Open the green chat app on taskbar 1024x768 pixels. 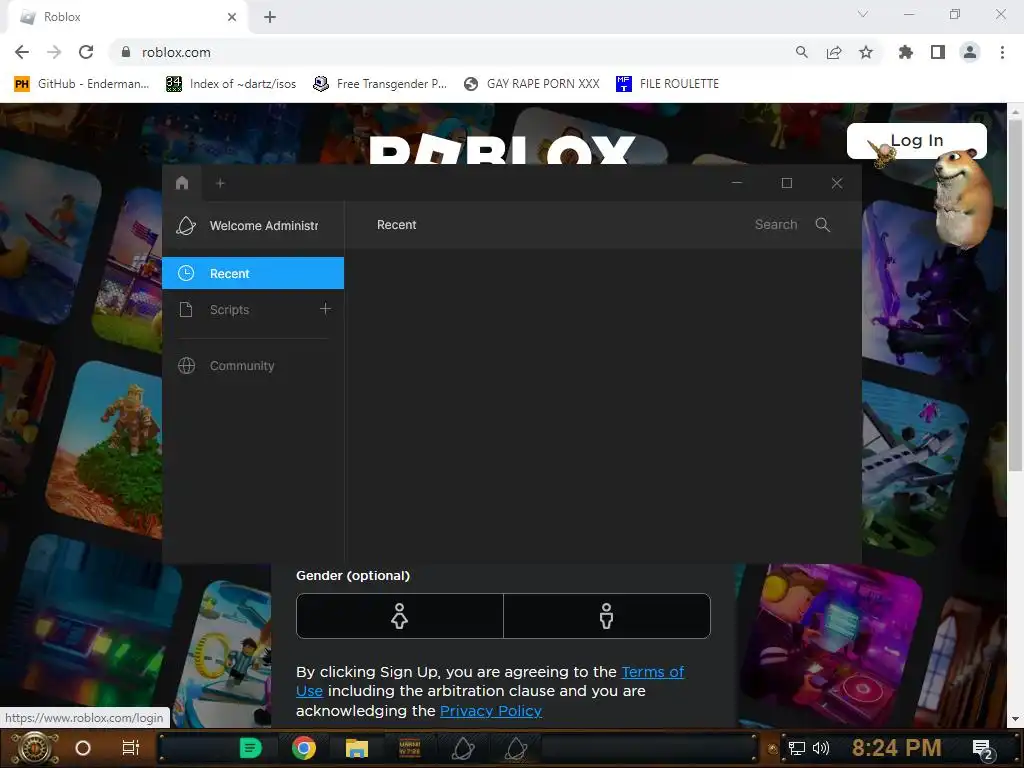click(250, 748)
